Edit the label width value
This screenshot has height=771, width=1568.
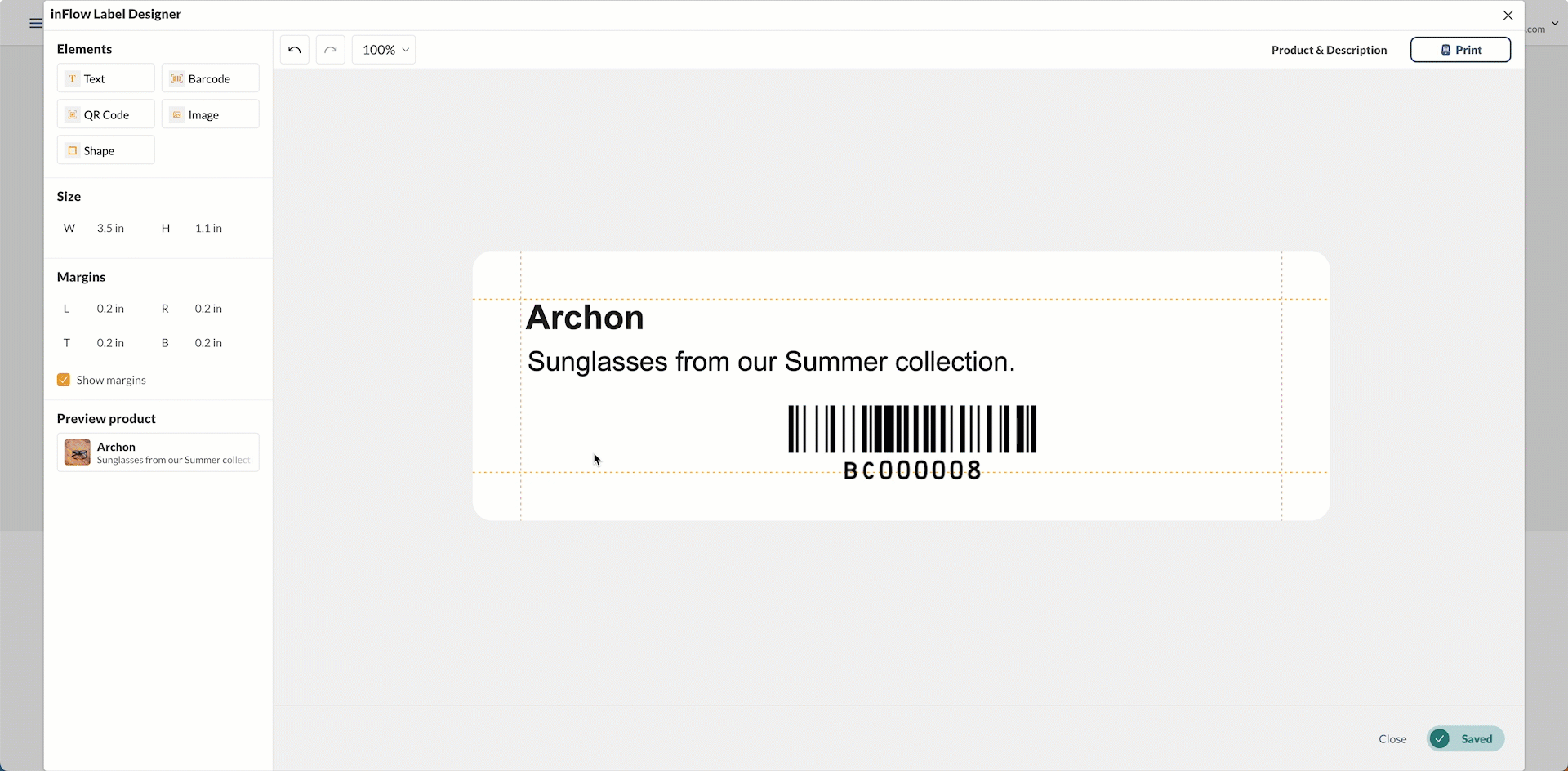pyautogui.click(x=110, y=228)
